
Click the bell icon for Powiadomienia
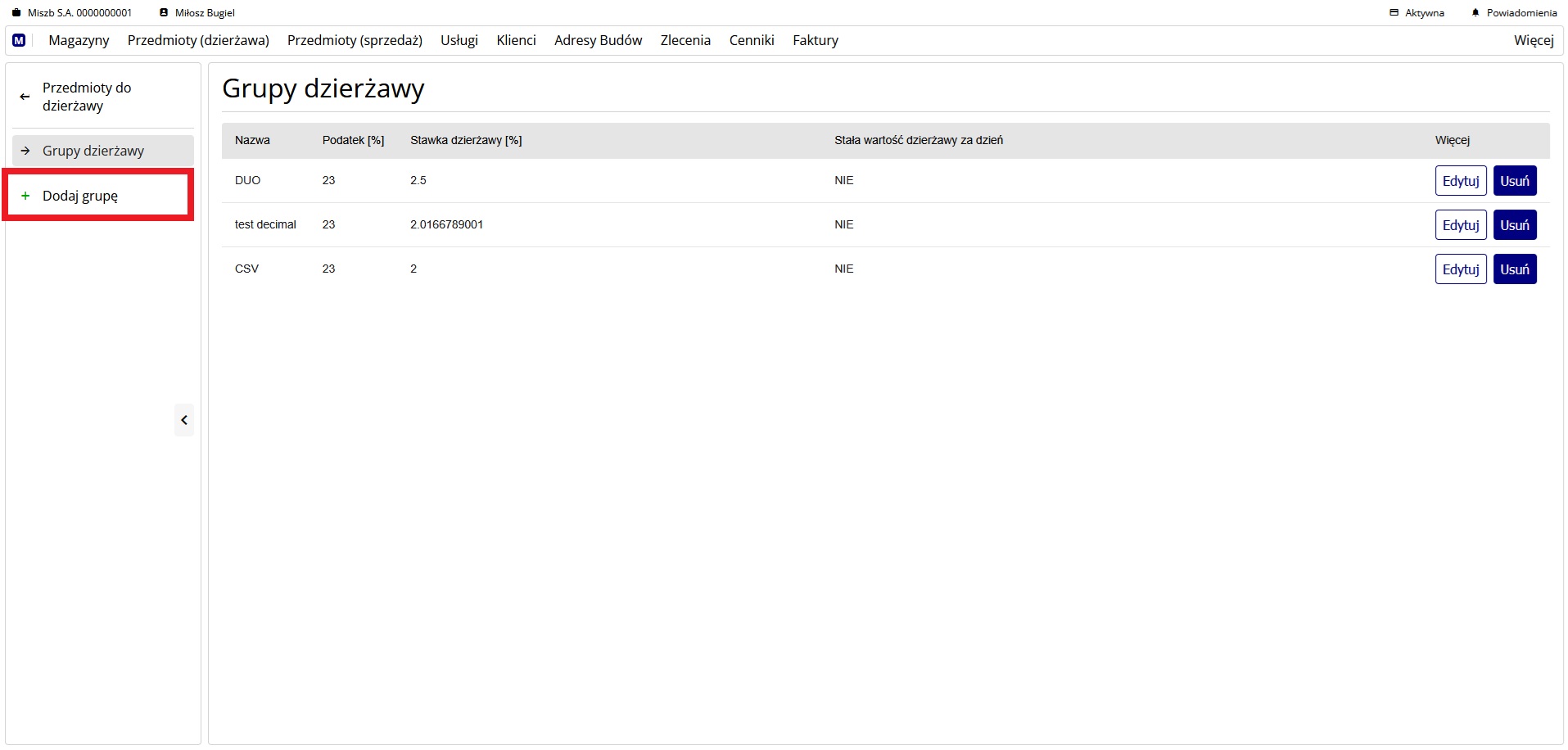click(x=1475, y=13)
